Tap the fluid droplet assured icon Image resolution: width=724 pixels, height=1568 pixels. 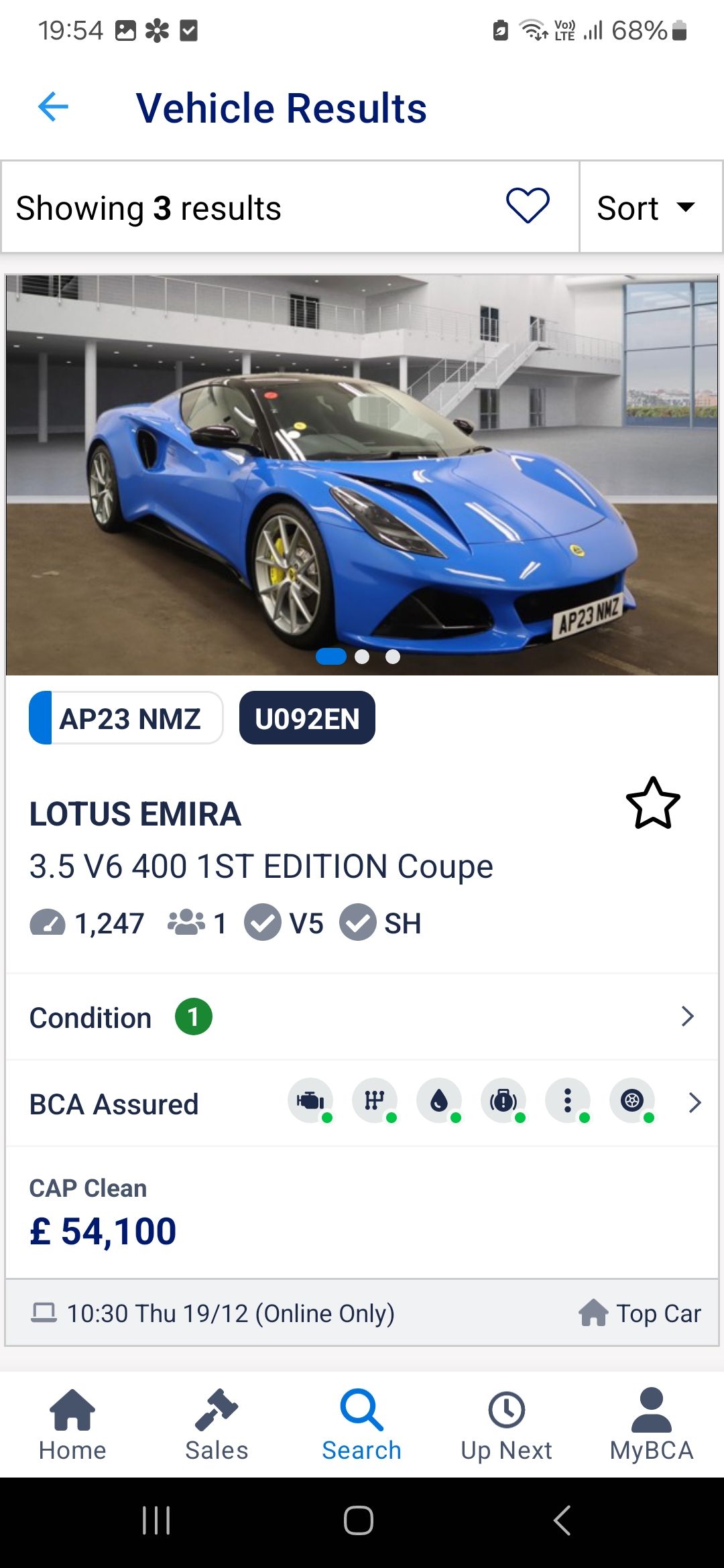(439, 1101)
